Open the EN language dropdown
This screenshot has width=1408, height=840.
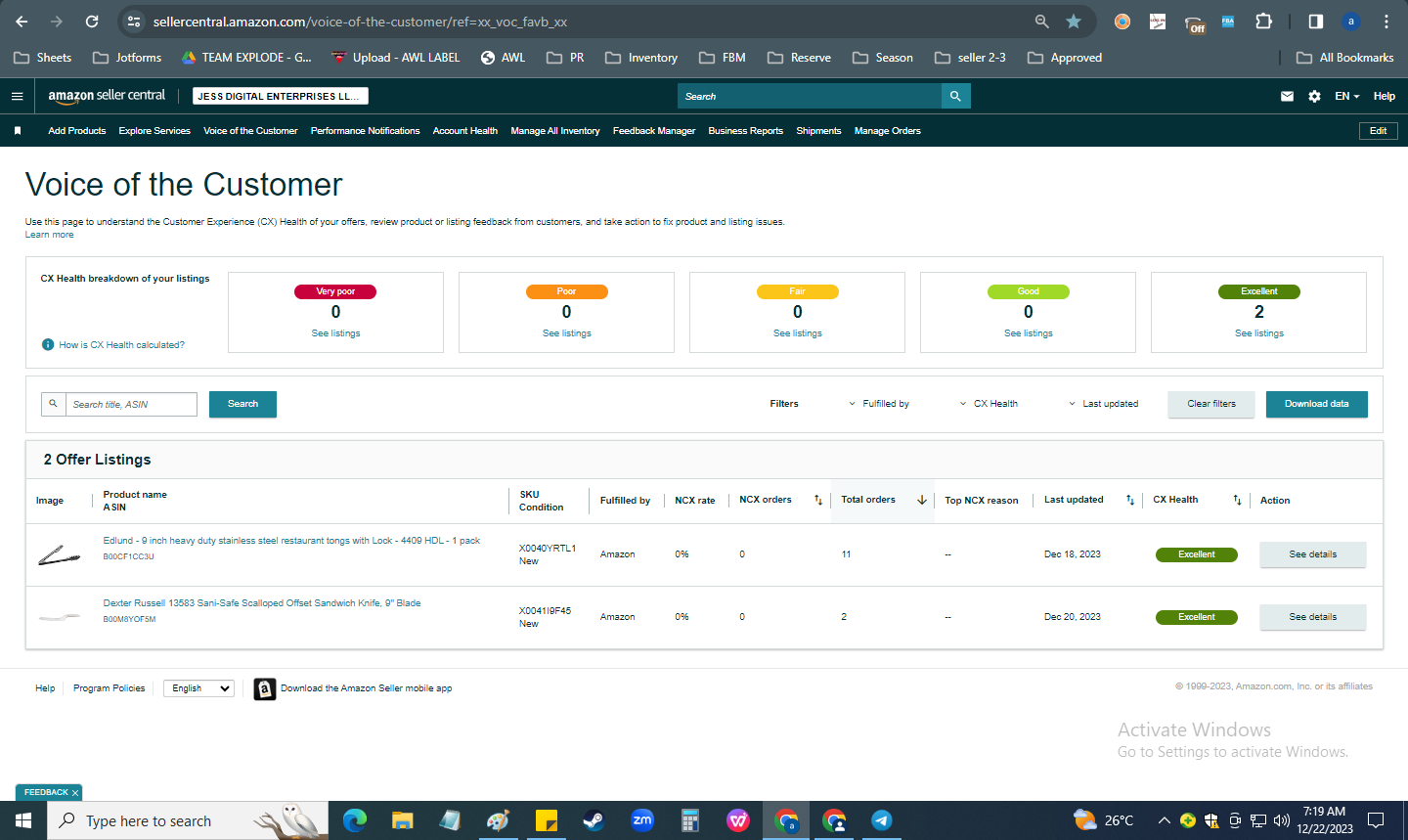[1346, 96]
